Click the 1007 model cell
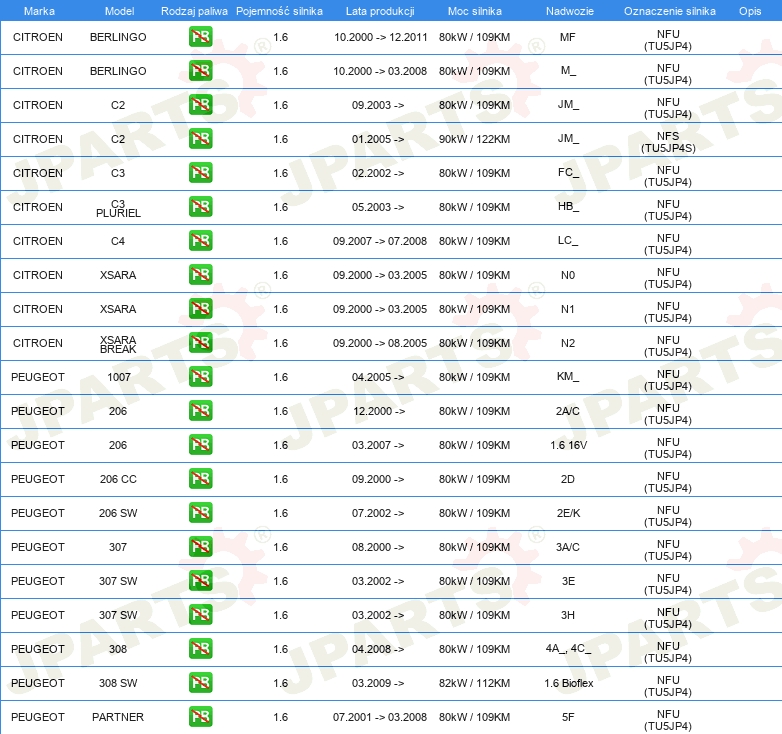This screenshot has width=782, height=734. (119, 376)
